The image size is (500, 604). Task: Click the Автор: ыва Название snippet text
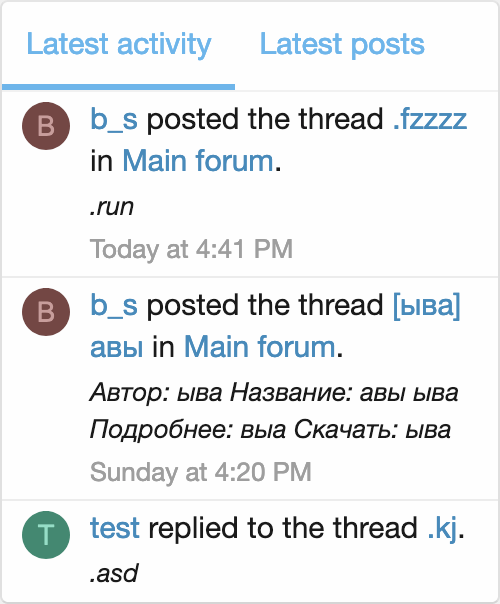(274, 393)
